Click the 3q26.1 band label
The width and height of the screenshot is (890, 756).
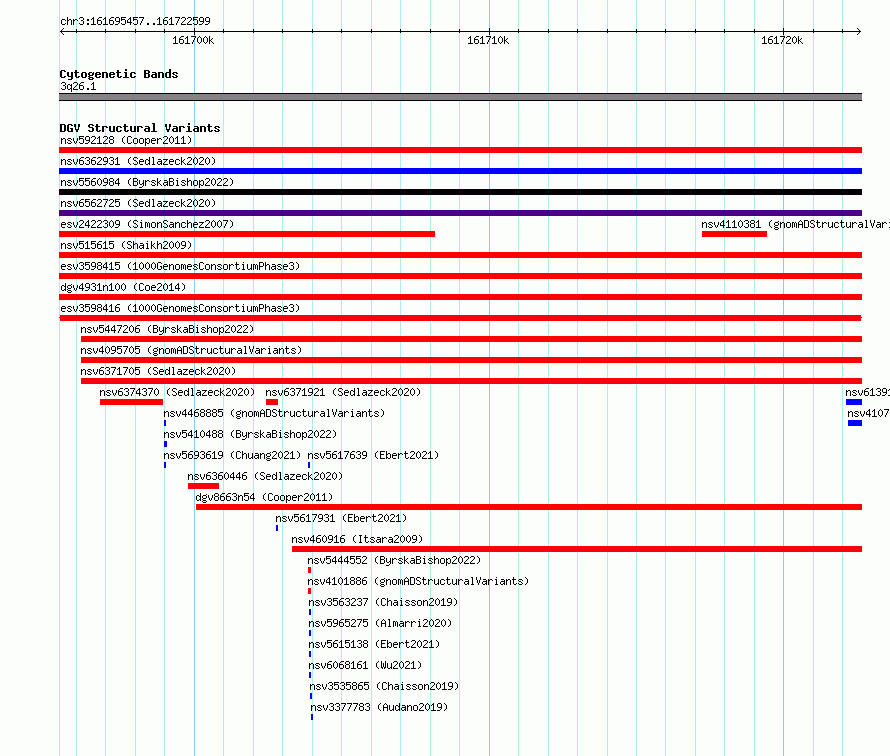[x=78, y=86]
